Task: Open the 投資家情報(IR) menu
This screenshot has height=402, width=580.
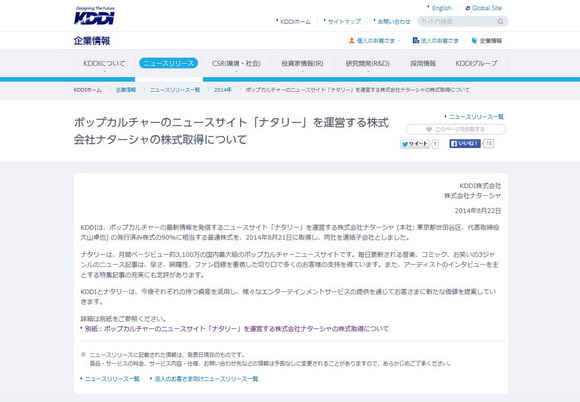Action: pos(303,63)
